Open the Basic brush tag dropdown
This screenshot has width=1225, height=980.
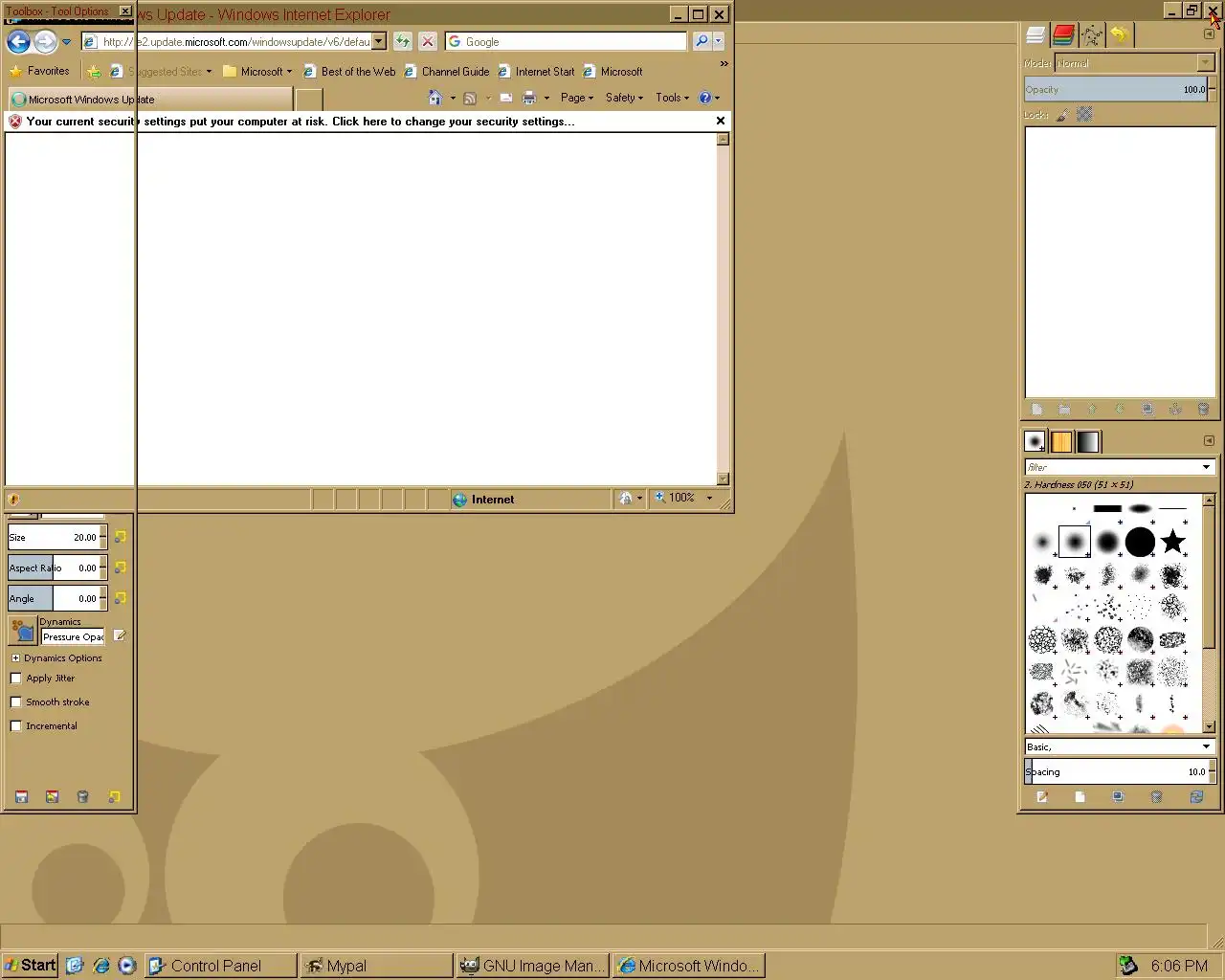(1119, 746)
